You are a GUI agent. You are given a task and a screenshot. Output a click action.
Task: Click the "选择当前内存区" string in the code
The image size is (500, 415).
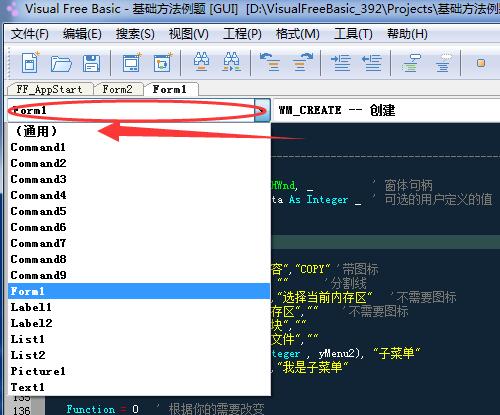pyautogui.click(x=325, y=297)
